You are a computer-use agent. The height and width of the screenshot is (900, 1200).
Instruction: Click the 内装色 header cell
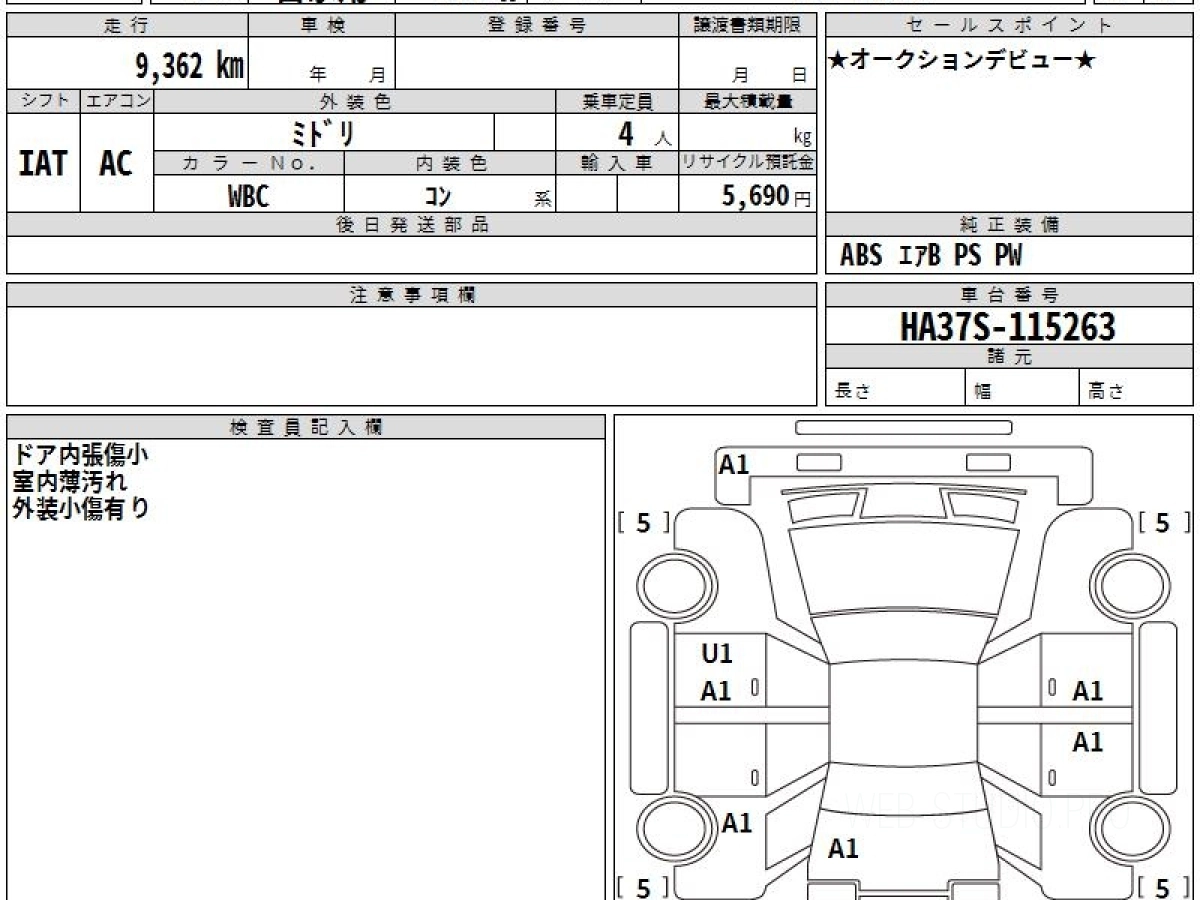(x=450, y=164)
